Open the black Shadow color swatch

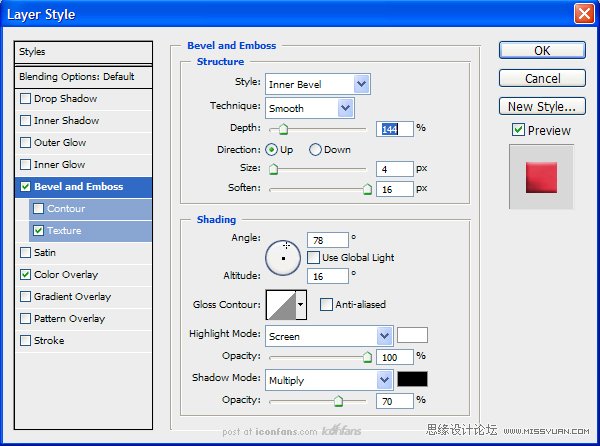coord(412,379)
